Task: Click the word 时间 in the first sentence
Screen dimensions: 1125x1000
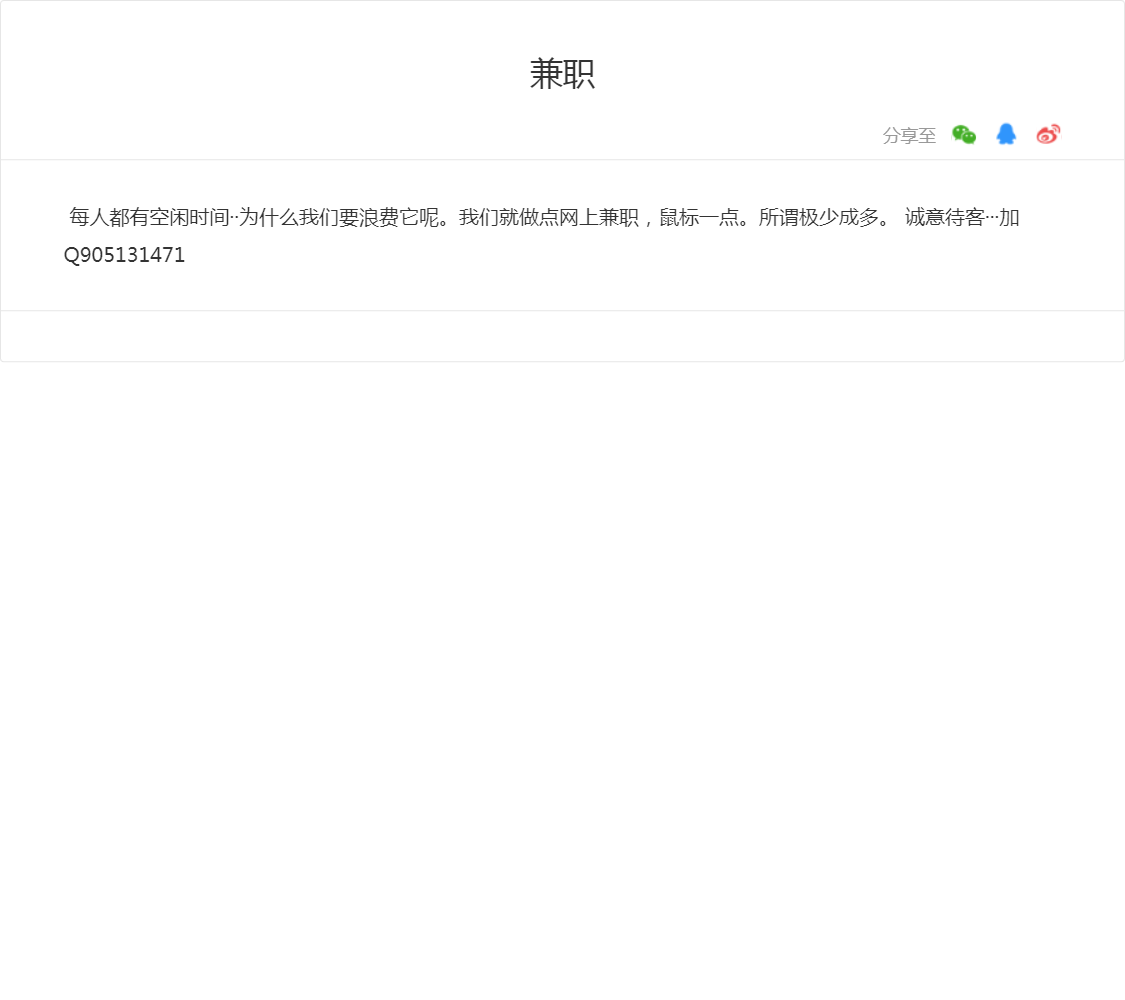Action: [x=209, y=218]
